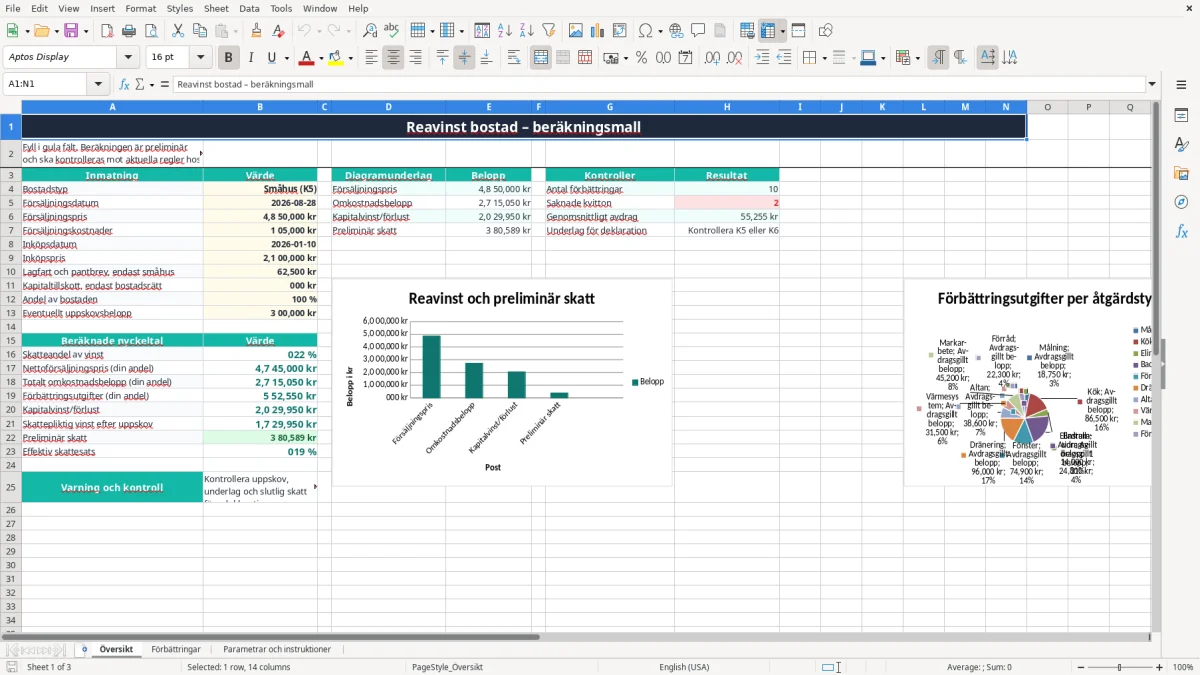Open the Format menu
The width and height of the screenshot is (1200, 675).
tap(140, 8)
